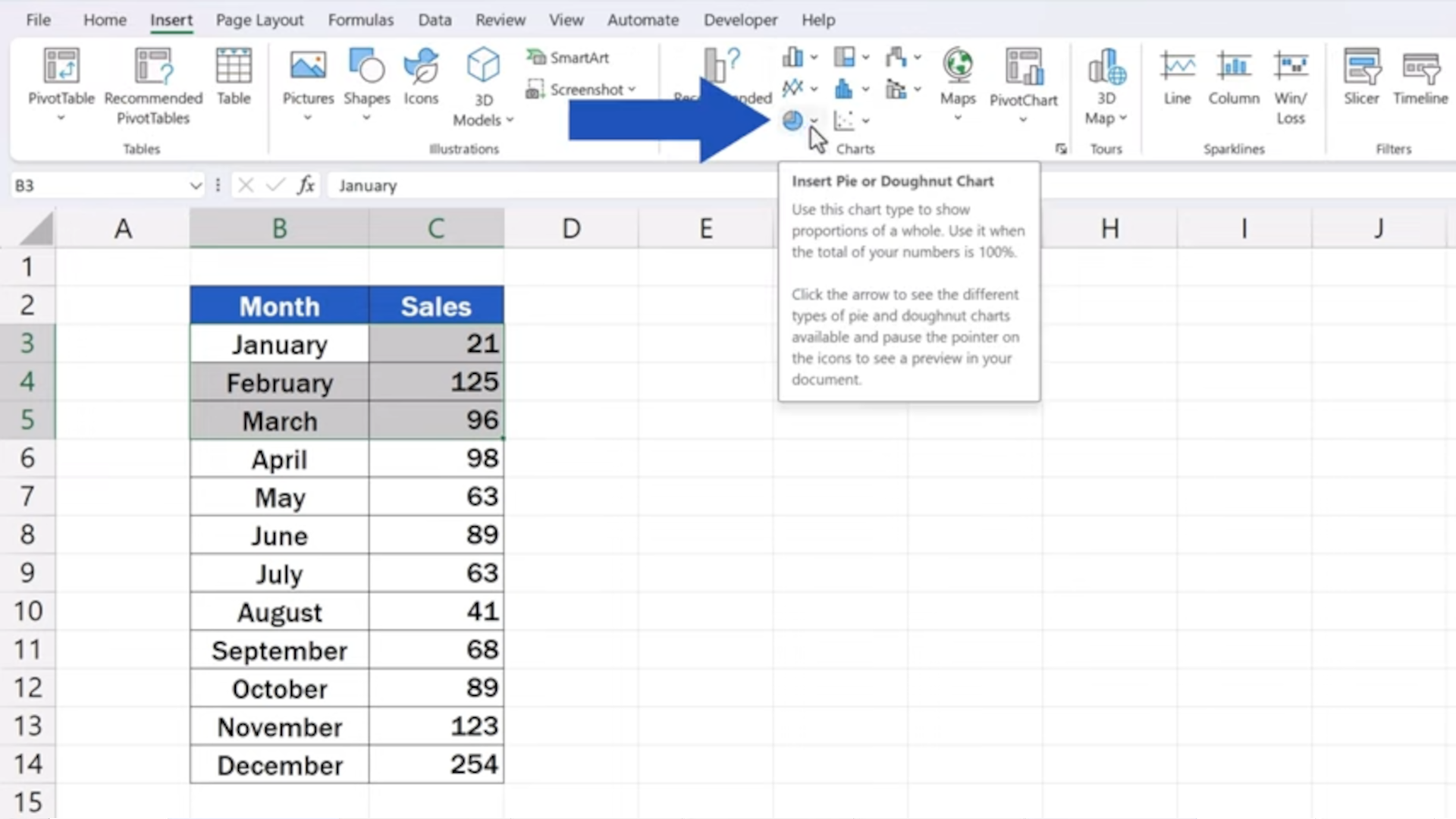Screen dimensions: 1456x819
Task: Insert a Slicer filter
Action: [x=1361, y=76]
